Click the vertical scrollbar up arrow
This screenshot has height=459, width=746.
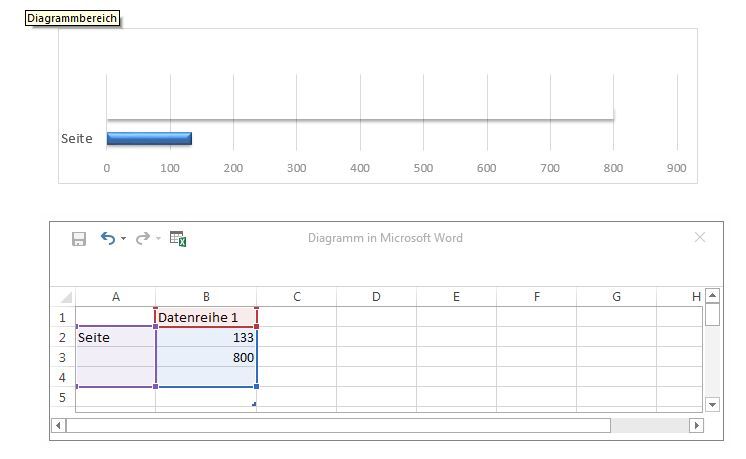712,295
